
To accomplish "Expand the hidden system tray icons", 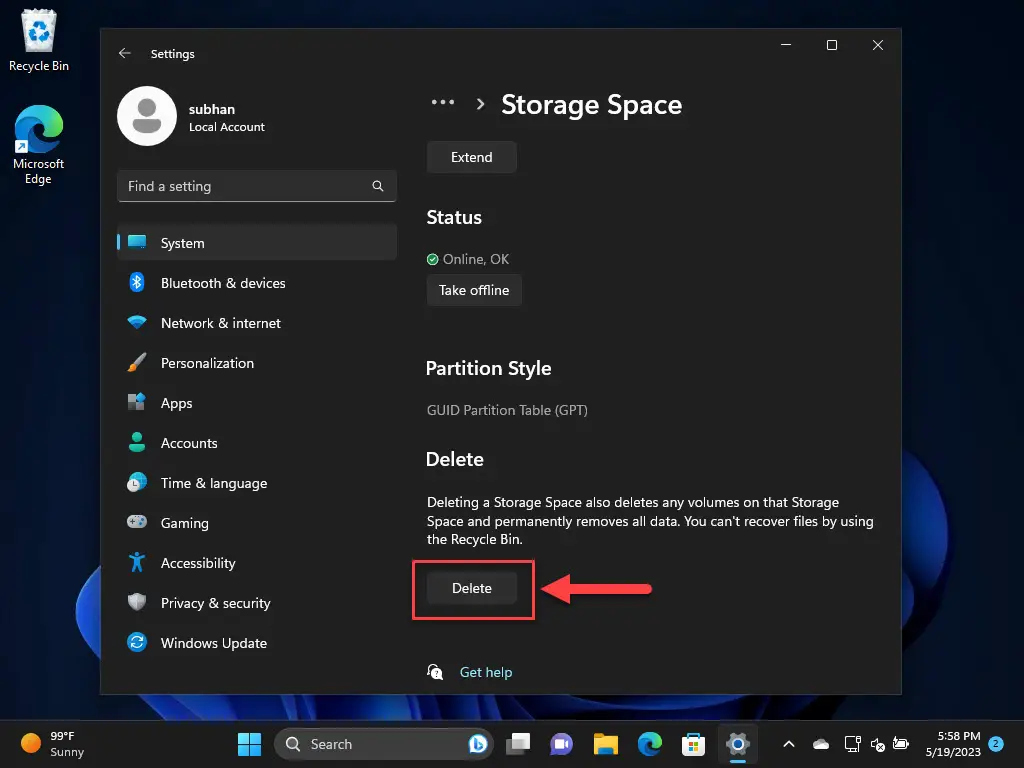I will point(789,744).
